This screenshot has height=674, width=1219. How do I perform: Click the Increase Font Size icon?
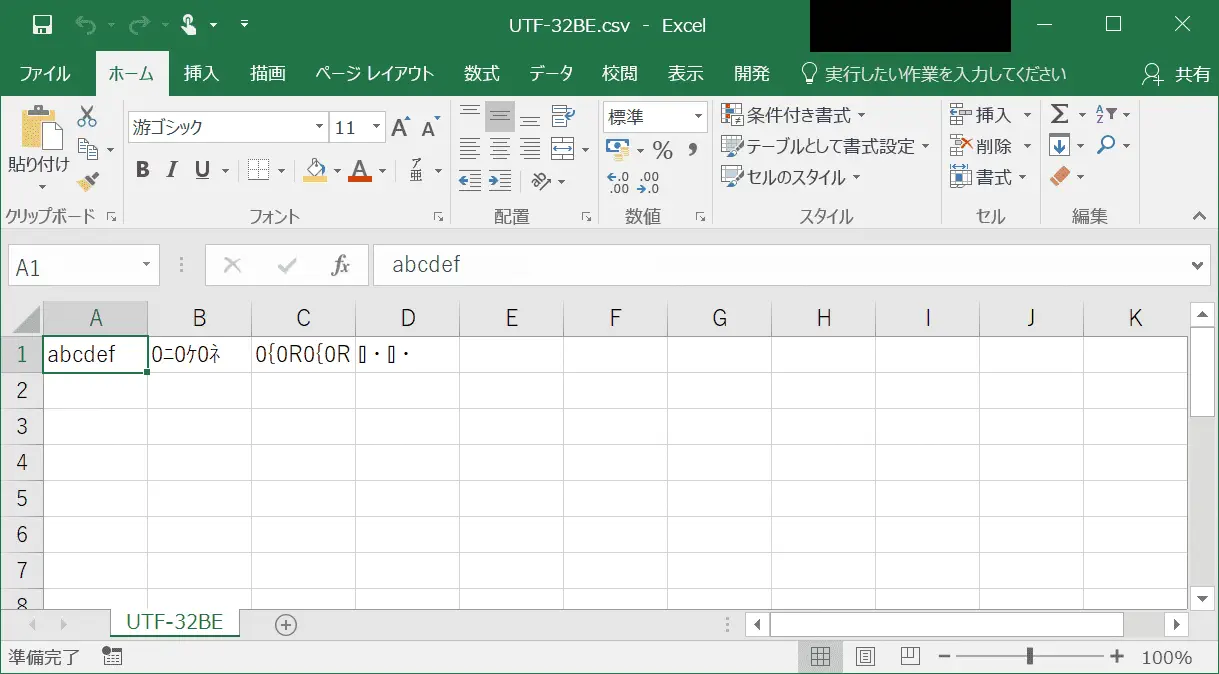tap(400, 127)
